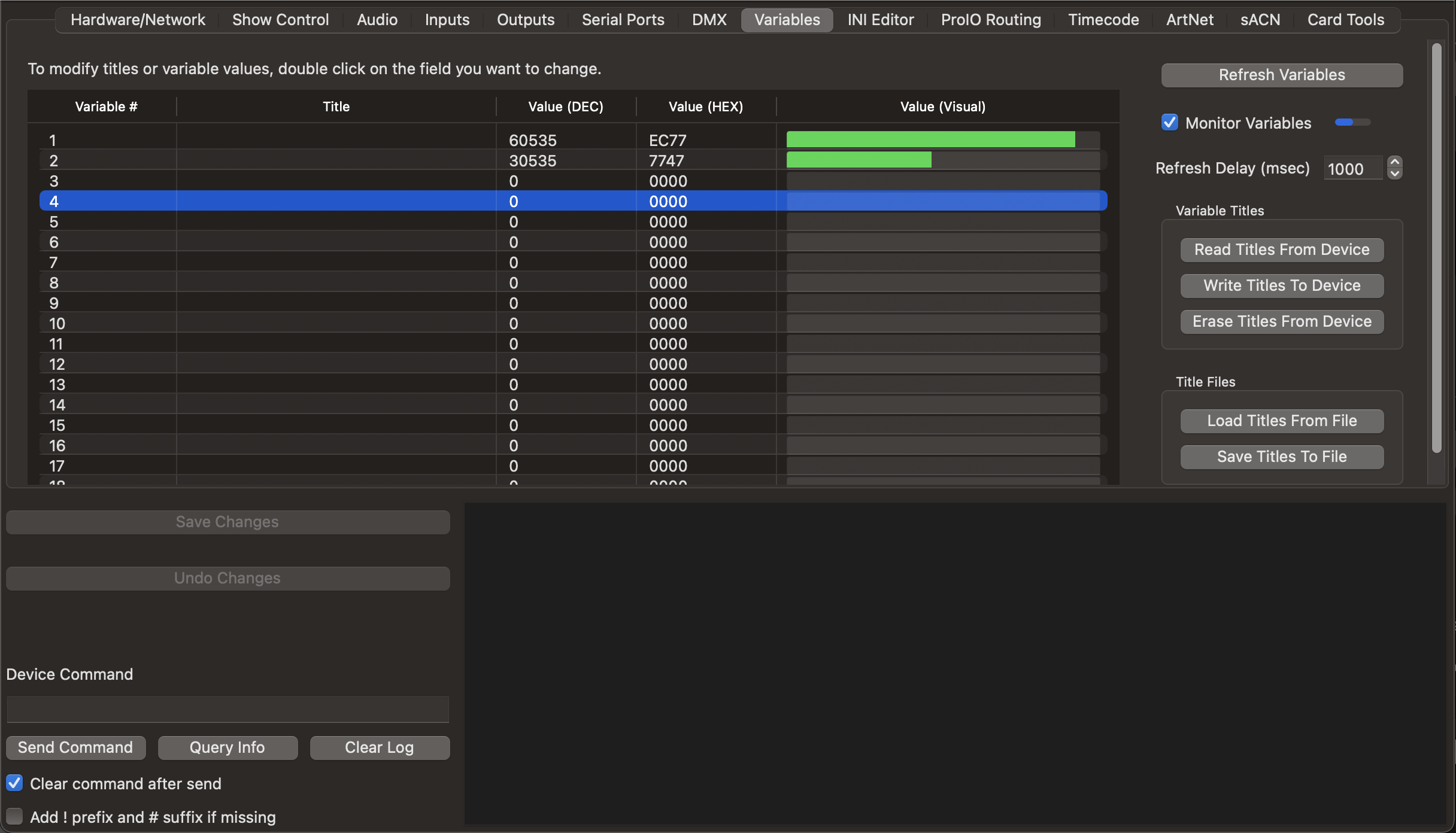Select variable row 10

click(573, 323)
